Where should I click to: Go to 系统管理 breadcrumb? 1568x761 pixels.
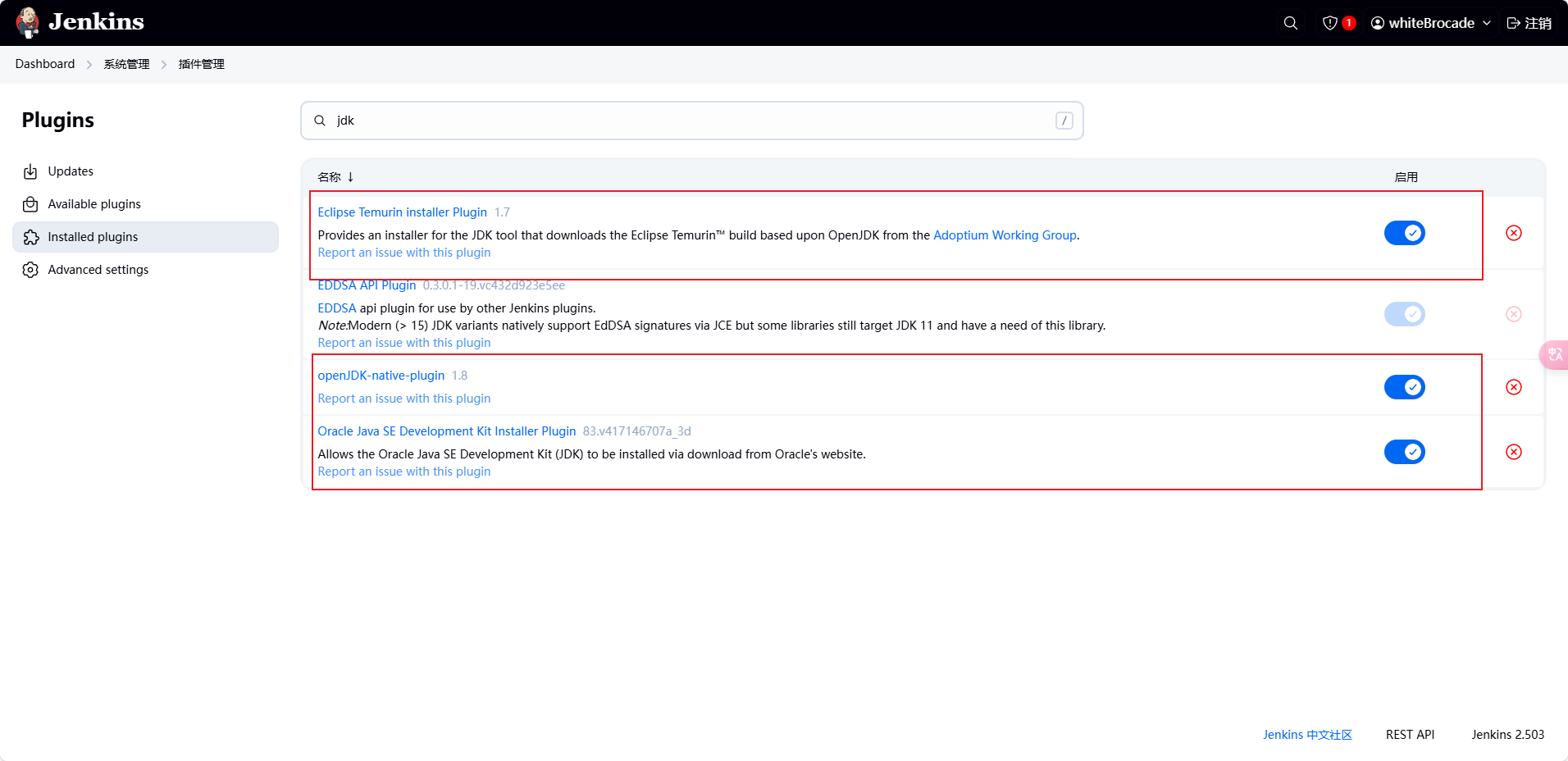pyautogui.click(x=126, y=64)
